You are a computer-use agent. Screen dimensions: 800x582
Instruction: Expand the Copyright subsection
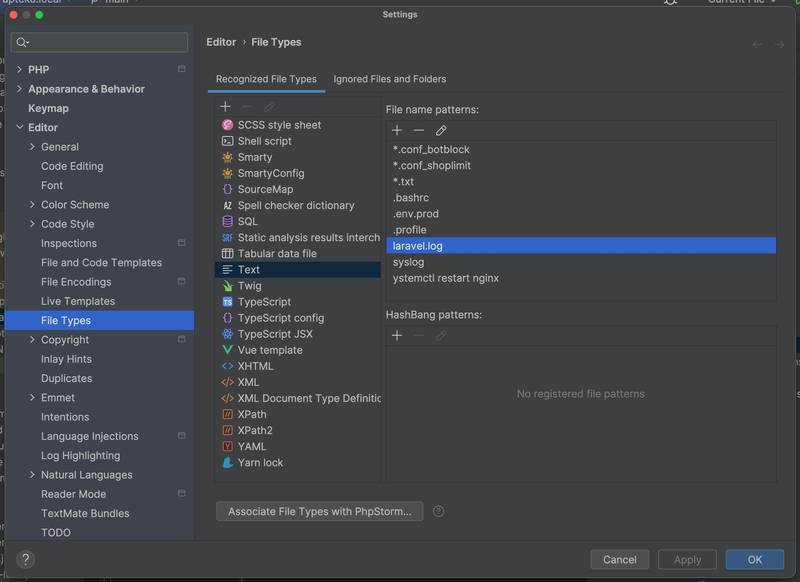point(32,340)
